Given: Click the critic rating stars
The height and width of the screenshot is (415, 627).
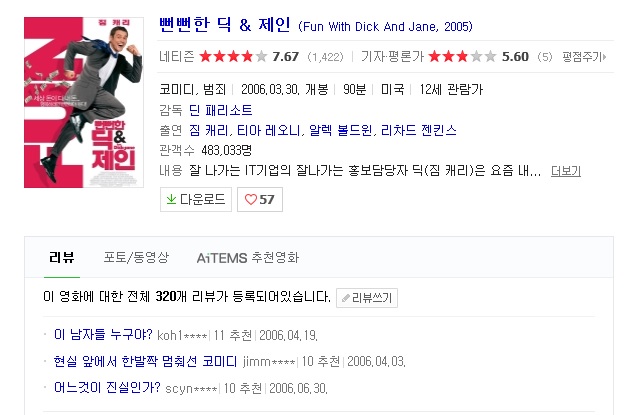Looking at the screenshot, I should pos(462,56).
